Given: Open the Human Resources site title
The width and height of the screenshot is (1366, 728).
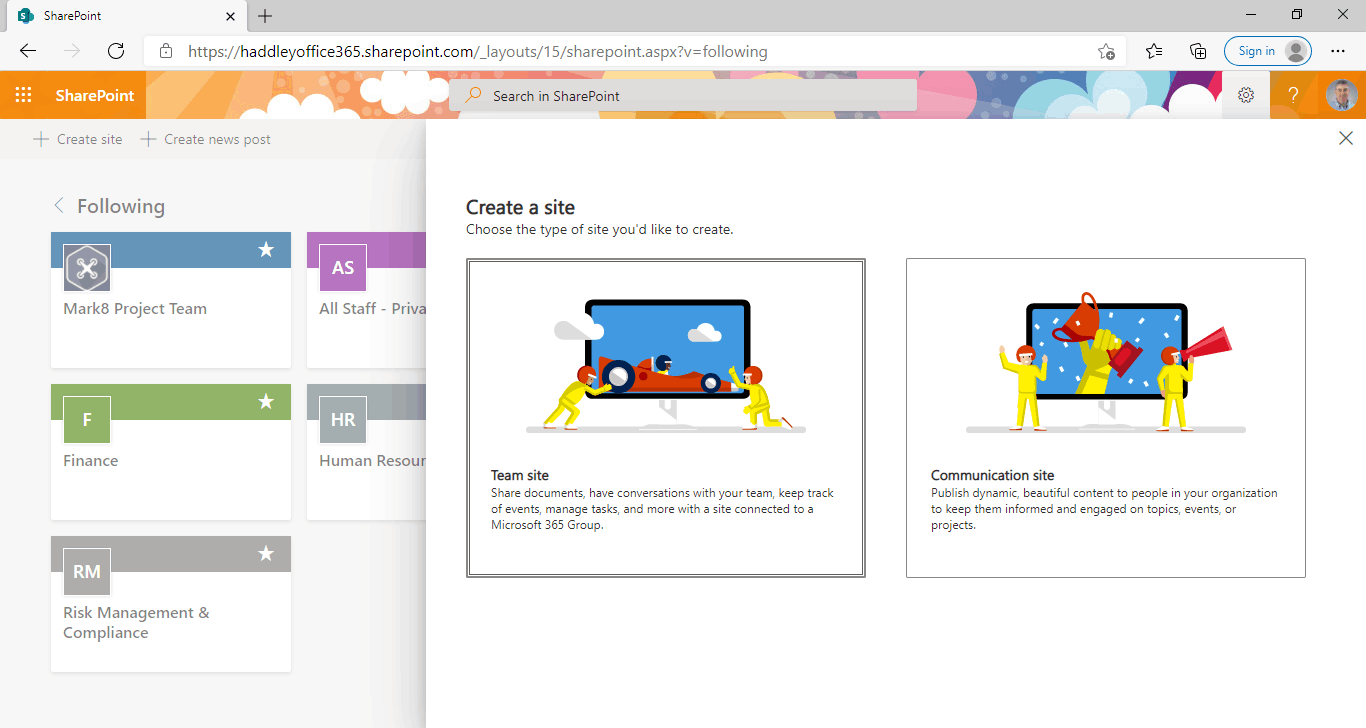Looking at the screenshot, I should (373, 461).
